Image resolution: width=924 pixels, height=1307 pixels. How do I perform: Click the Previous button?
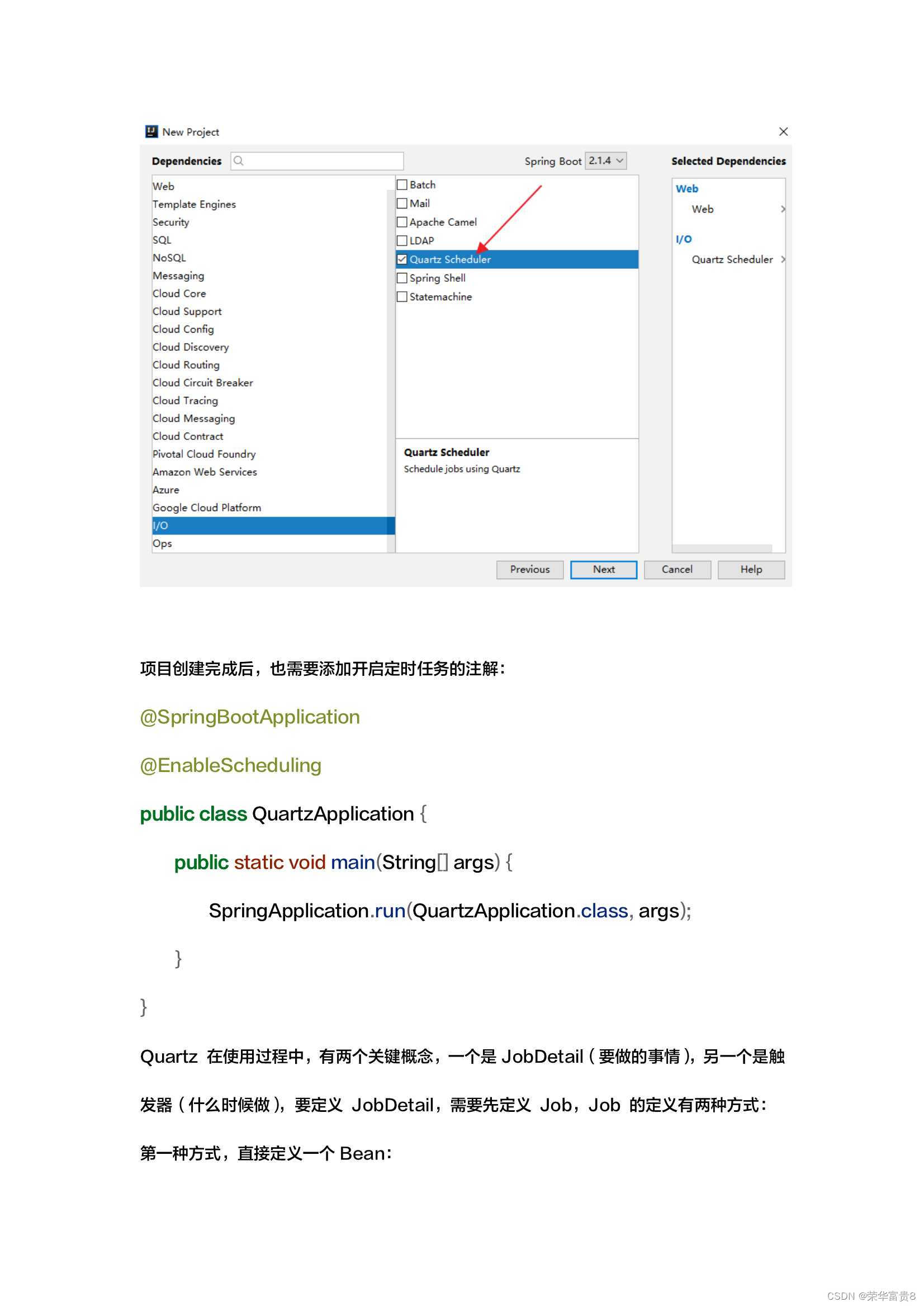click(x=529, y=569)
